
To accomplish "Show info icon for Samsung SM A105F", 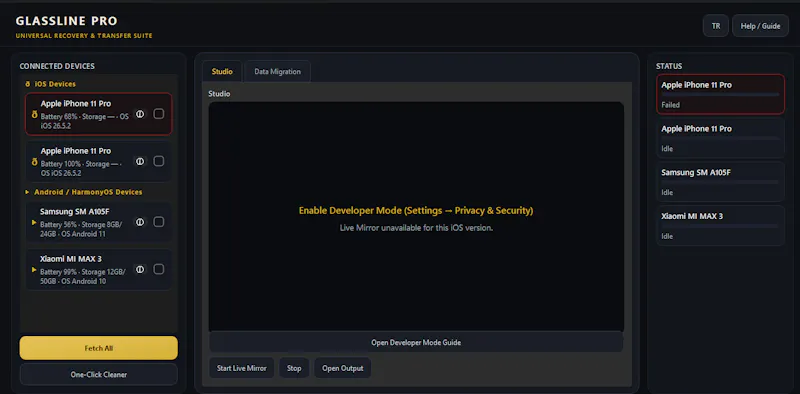I will pyautogui.click(x=140, y=222).
